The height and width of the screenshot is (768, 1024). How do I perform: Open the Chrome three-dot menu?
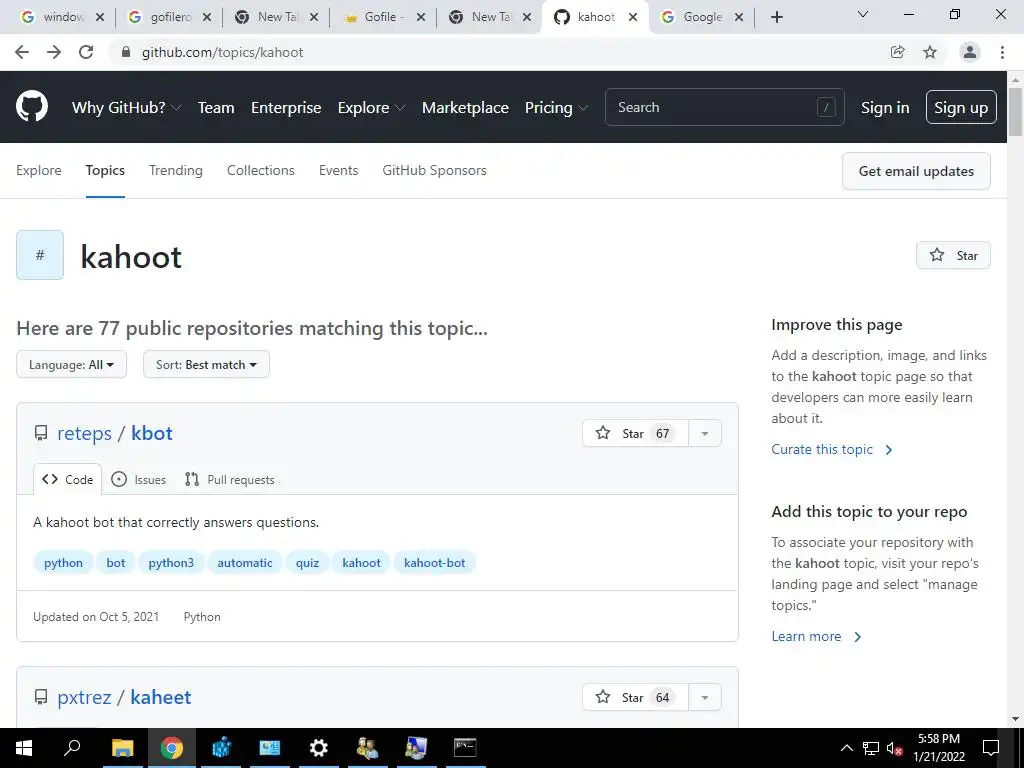tap(1002, 52)
